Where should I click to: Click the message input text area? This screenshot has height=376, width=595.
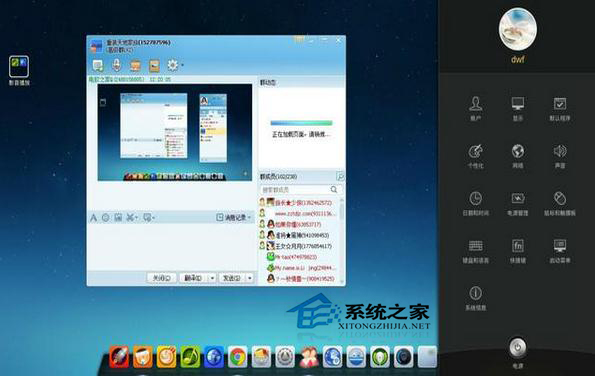coord(172,247)
